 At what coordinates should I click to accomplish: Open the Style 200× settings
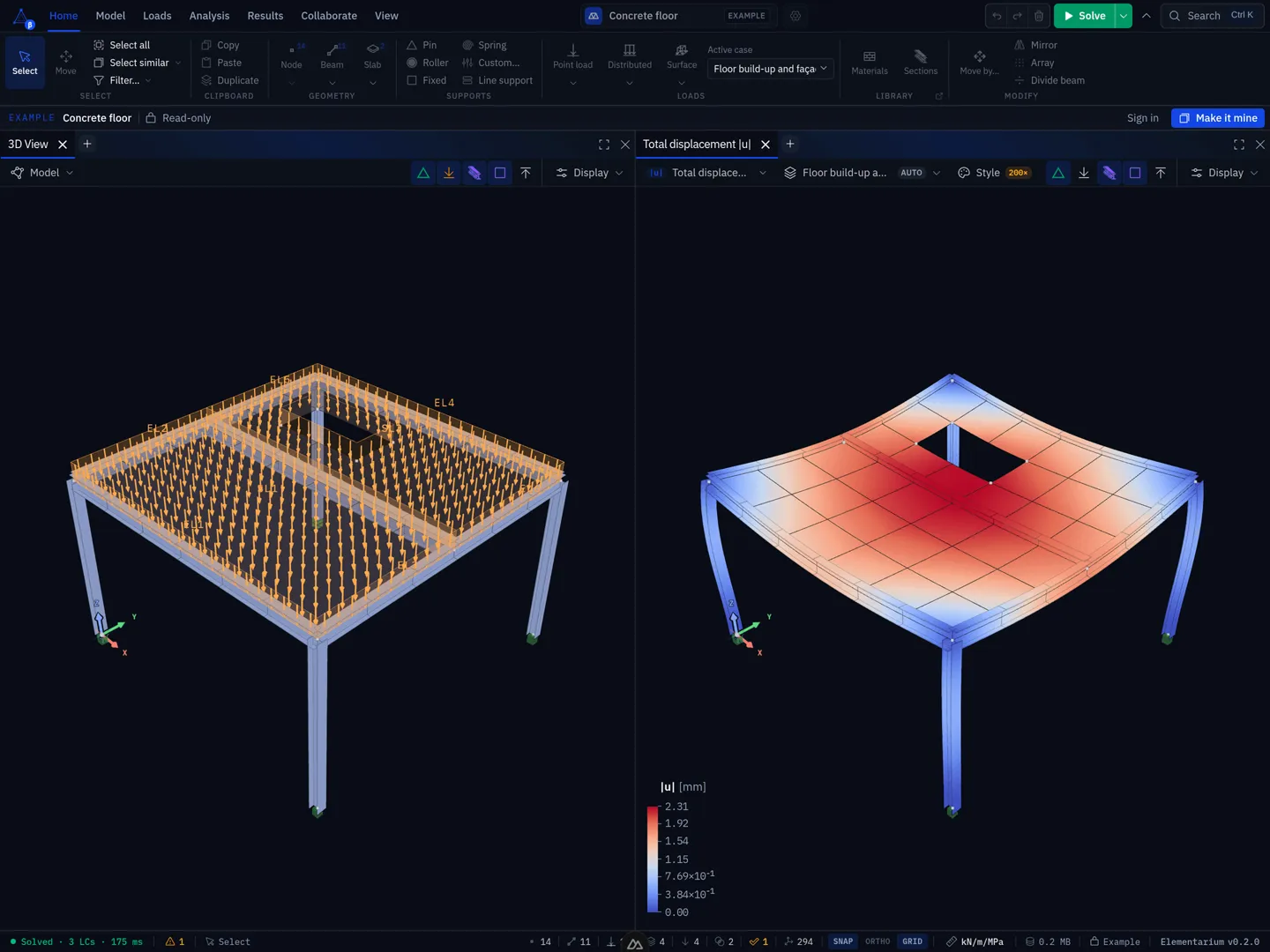[x=994, y=173]
